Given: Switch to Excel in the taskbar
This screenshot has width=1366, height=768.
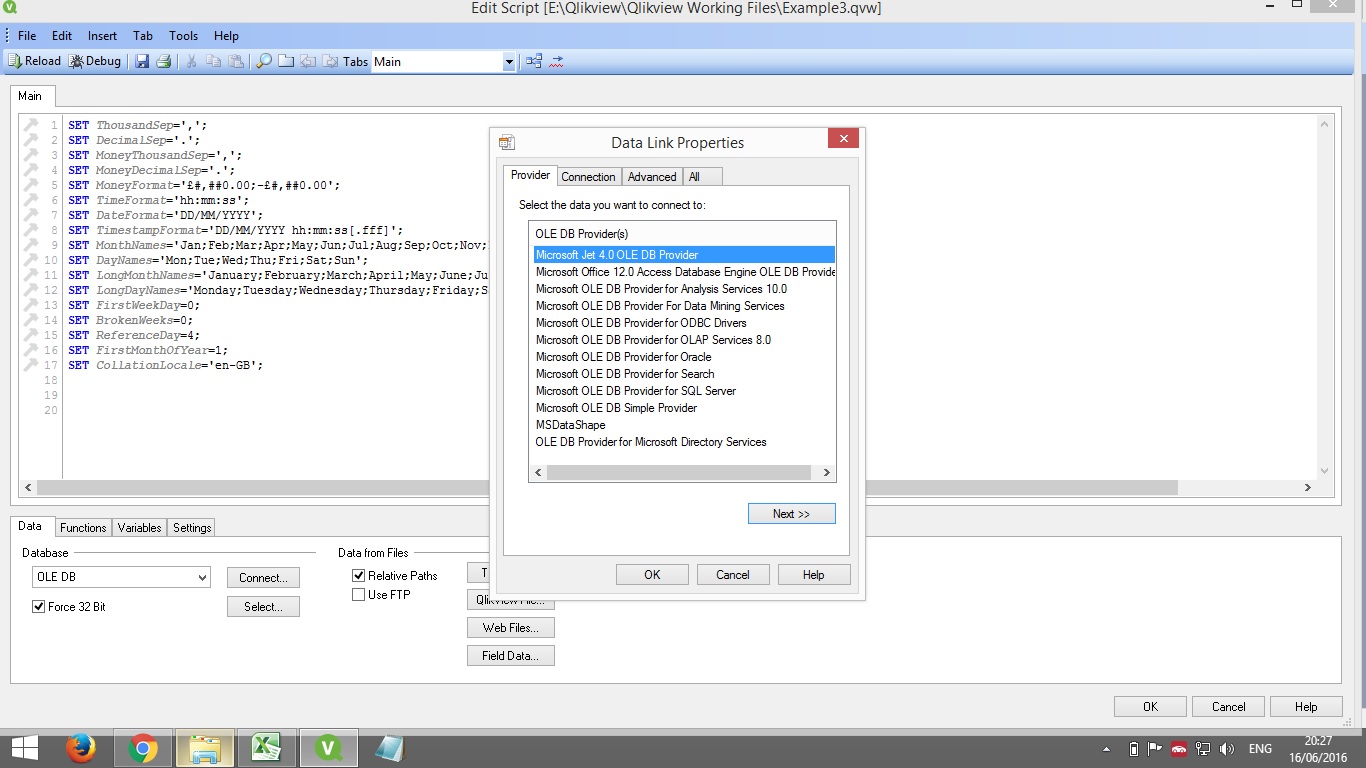Looking at the screenshot, I should (266, 748).
